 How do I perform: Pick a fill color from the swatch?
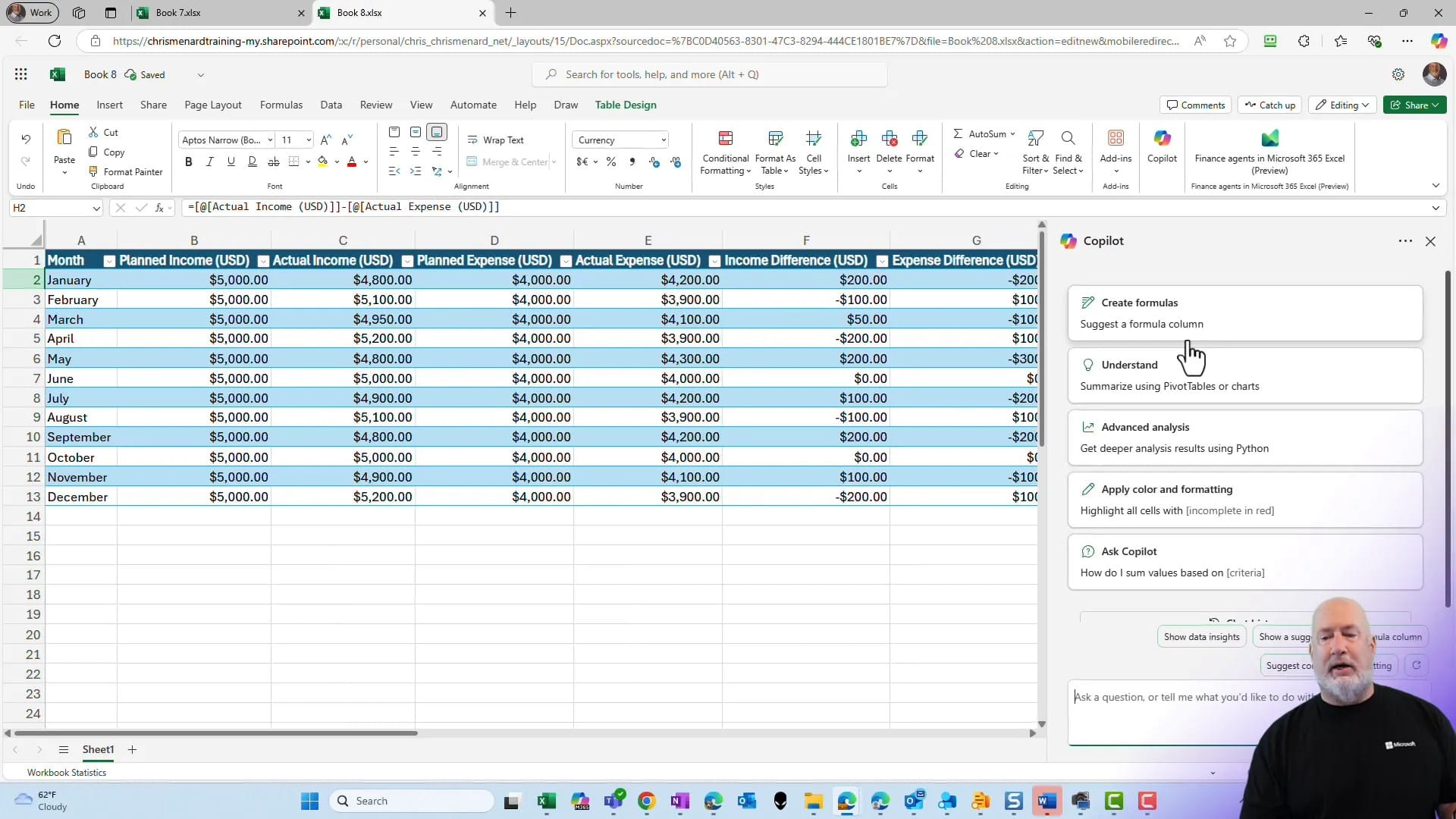coord(324,162)
